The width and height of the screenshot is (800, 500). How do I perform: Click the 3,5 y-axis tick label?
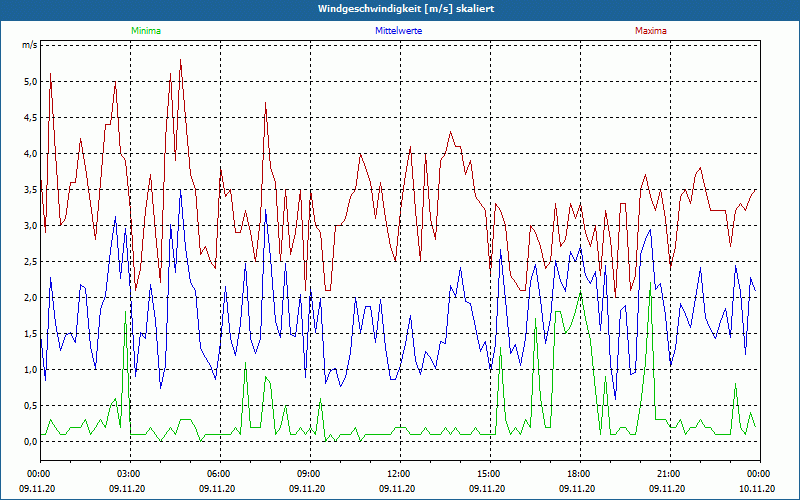[x=30, y=189]
